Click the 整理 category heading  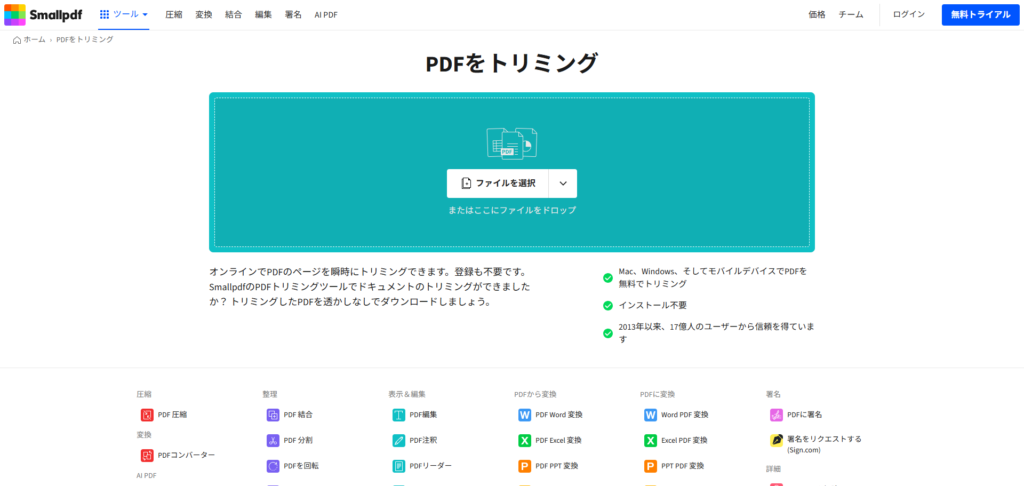270,395
